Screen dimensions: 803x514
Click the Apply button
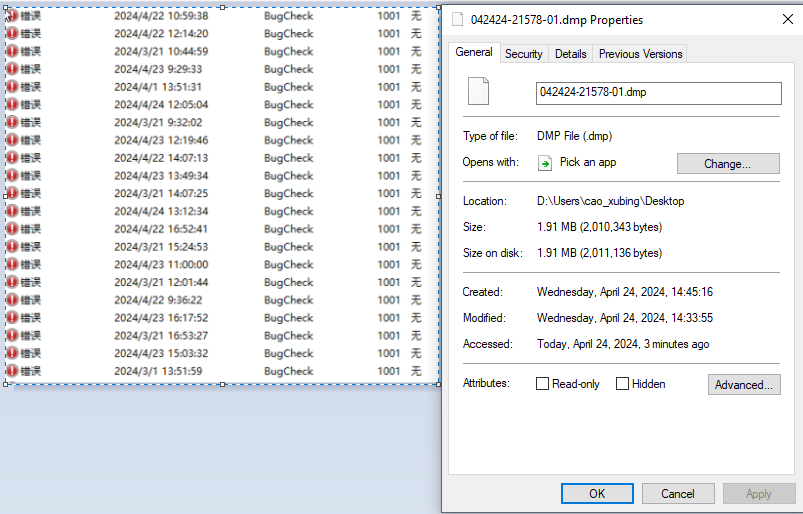pyautogui.click(x=759, y=494)
